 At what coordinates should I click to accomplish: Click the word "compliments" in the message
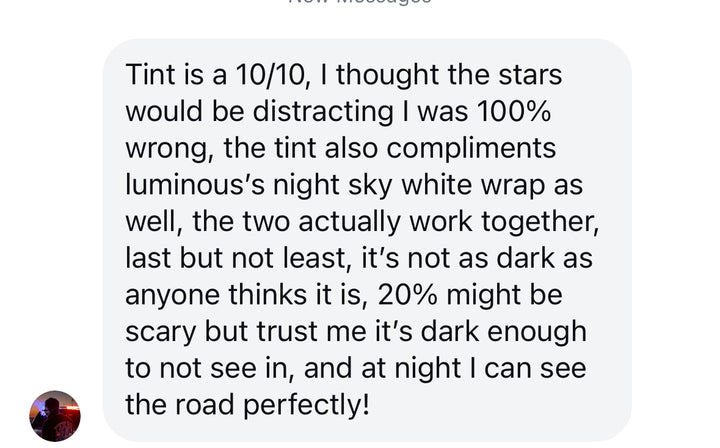click(x=471, y=148)
